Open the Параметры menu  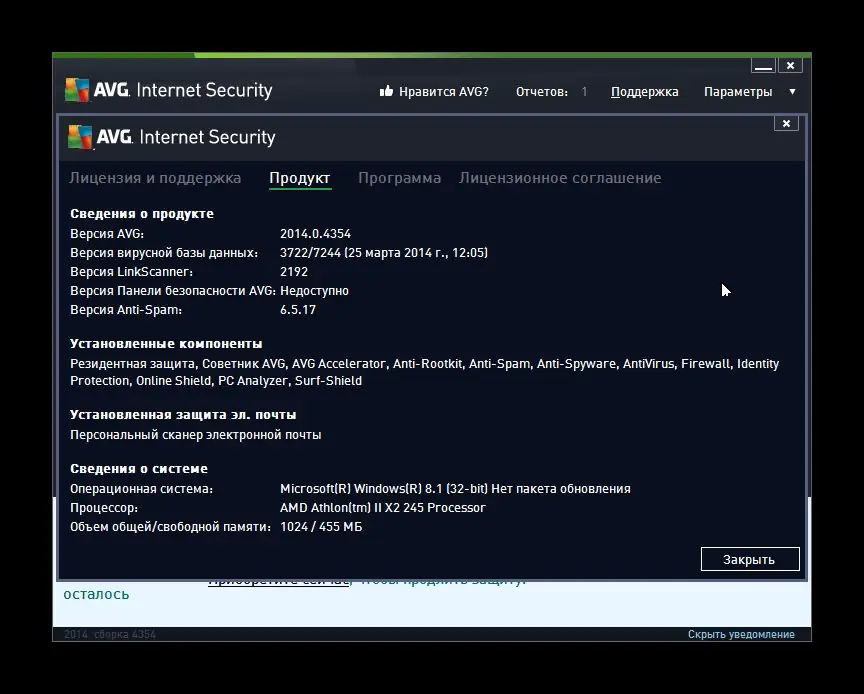[x=738, y=92]
